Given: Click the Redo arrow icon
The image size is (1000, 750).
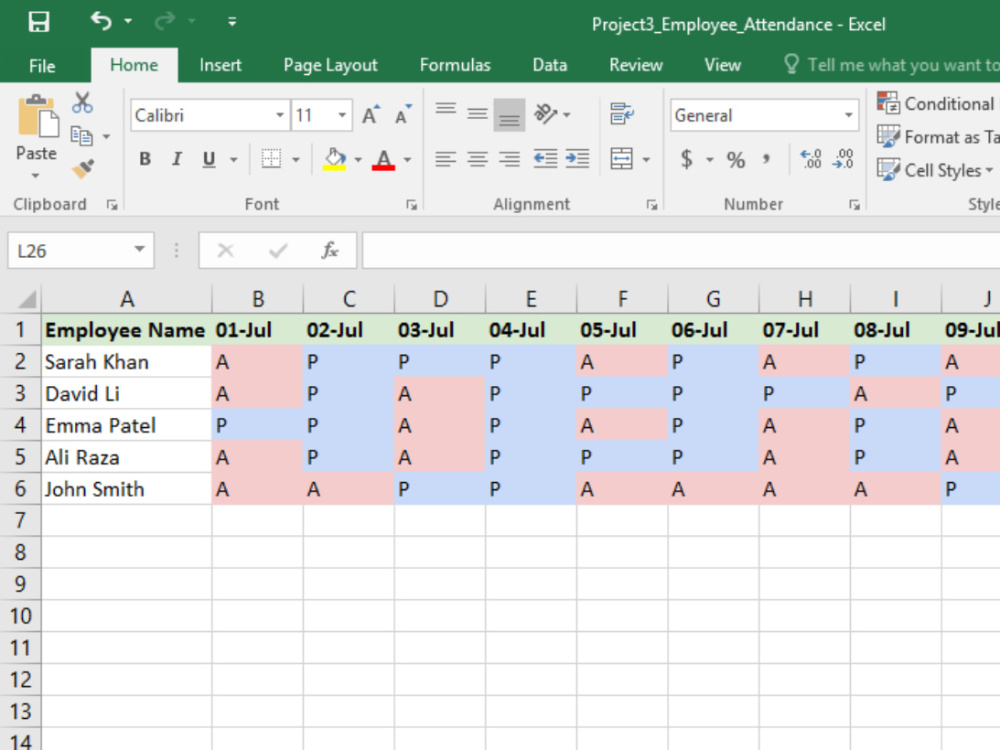Looking at the screenshot, I should pos(165,22).
